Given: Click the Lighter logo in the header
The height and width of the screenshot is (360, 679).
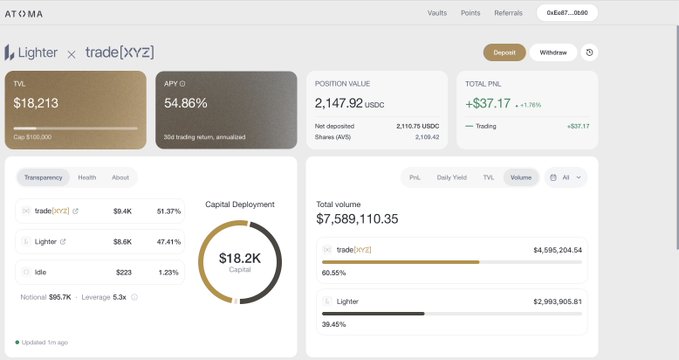Looking at the screenshot, I should click(31, 52).
